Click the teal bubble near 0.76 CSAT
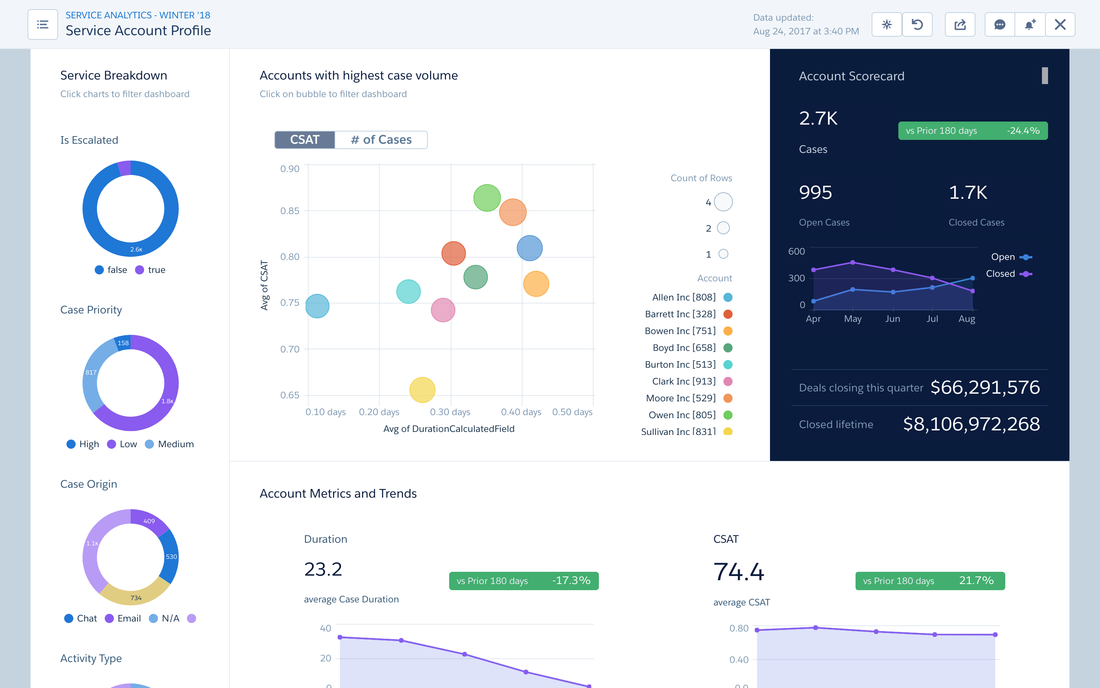1100x688 pixels. (x=408, y=292)
